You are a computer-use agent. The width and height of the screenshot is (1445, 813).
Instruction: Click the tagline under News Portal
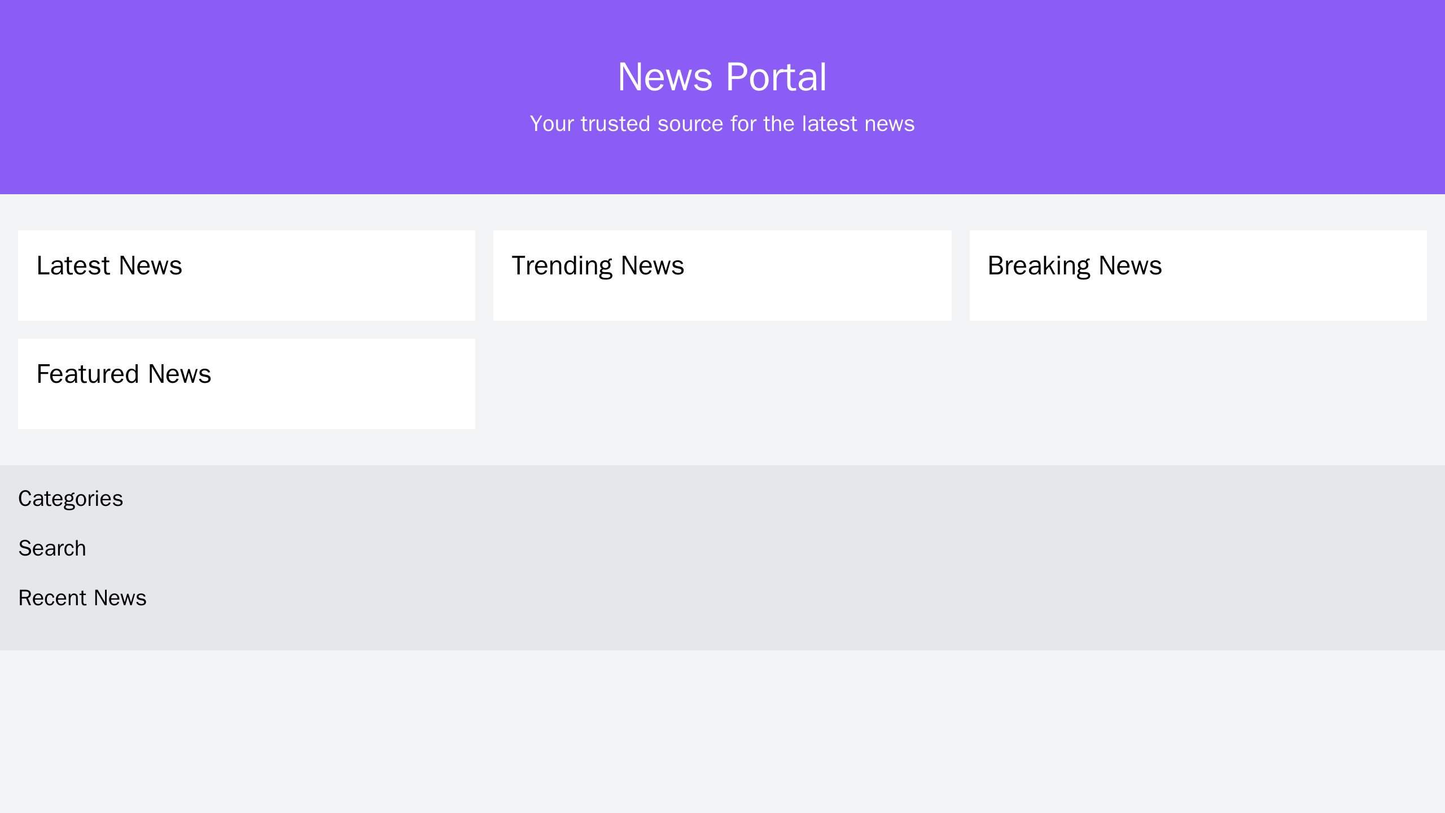(722, 123)
